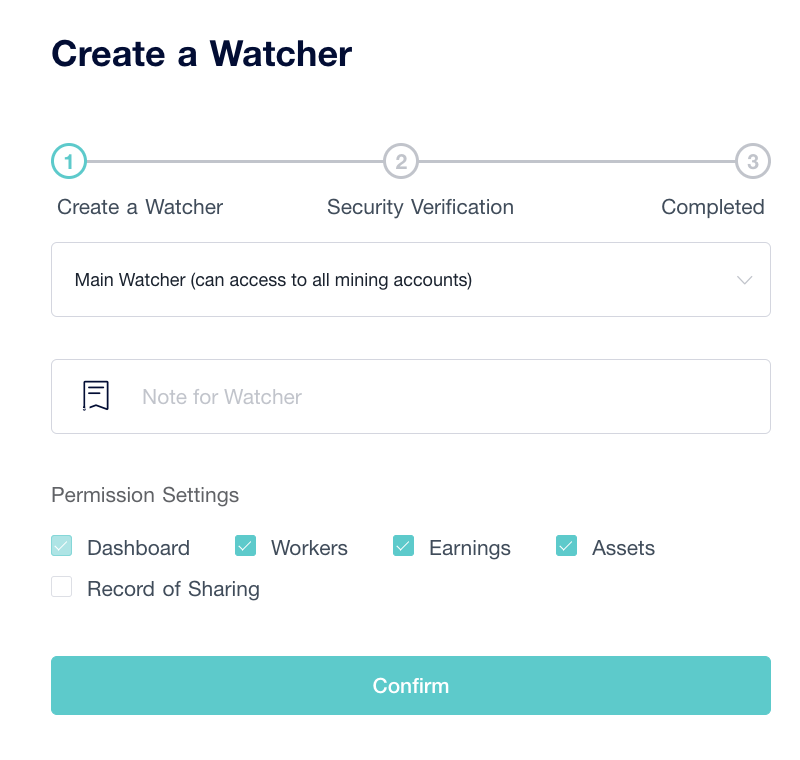Image resolution: width=800 pixels, height=760 pixels.
Task: Disable the Assets permission checkbox
Action: click(566, 546)
